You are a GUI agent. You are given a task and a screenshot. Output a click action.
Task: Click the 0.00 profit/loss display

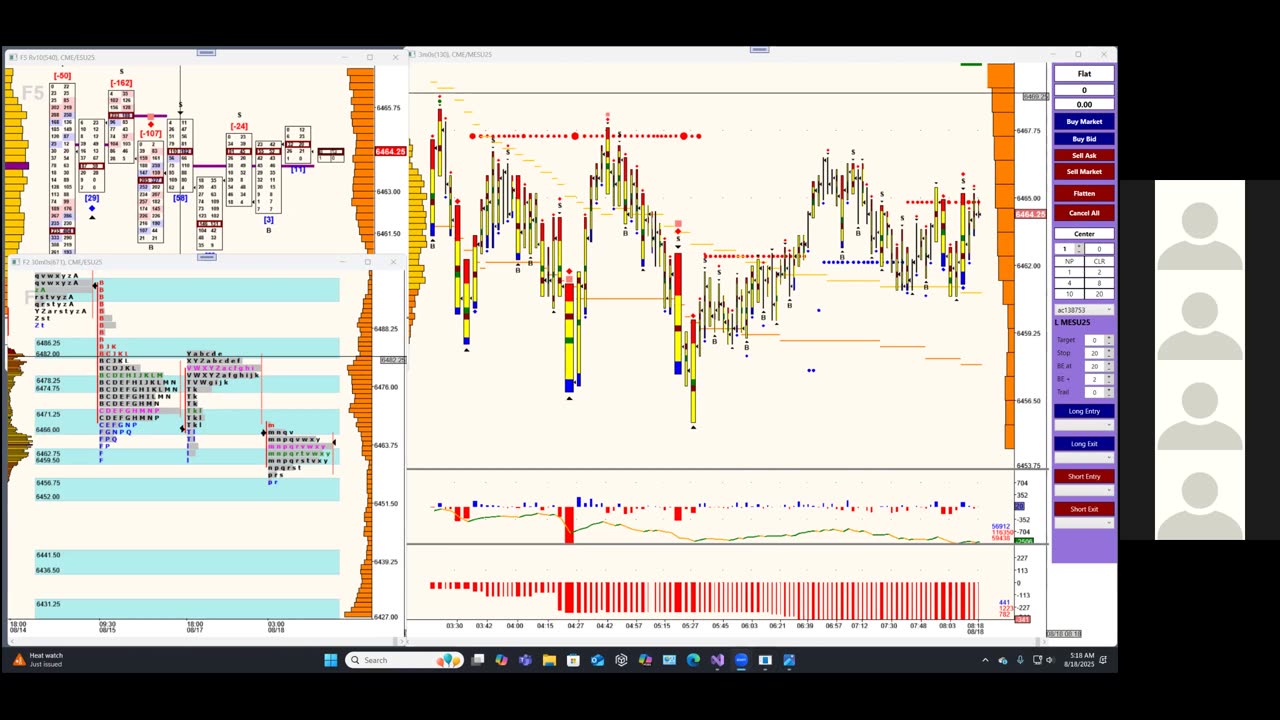point(1084,104)
